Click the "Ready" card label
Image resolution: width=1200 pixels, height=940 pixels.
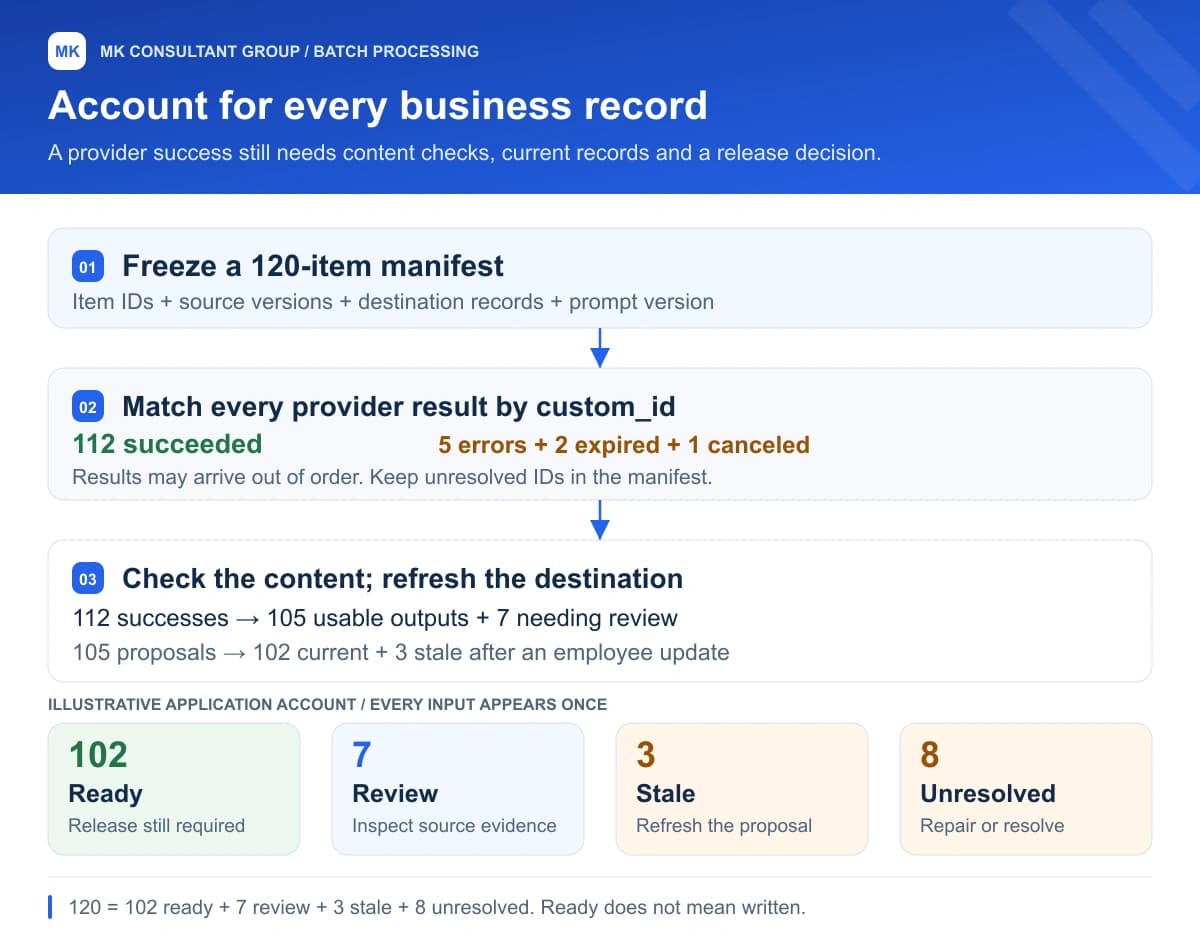coord(105,793)
